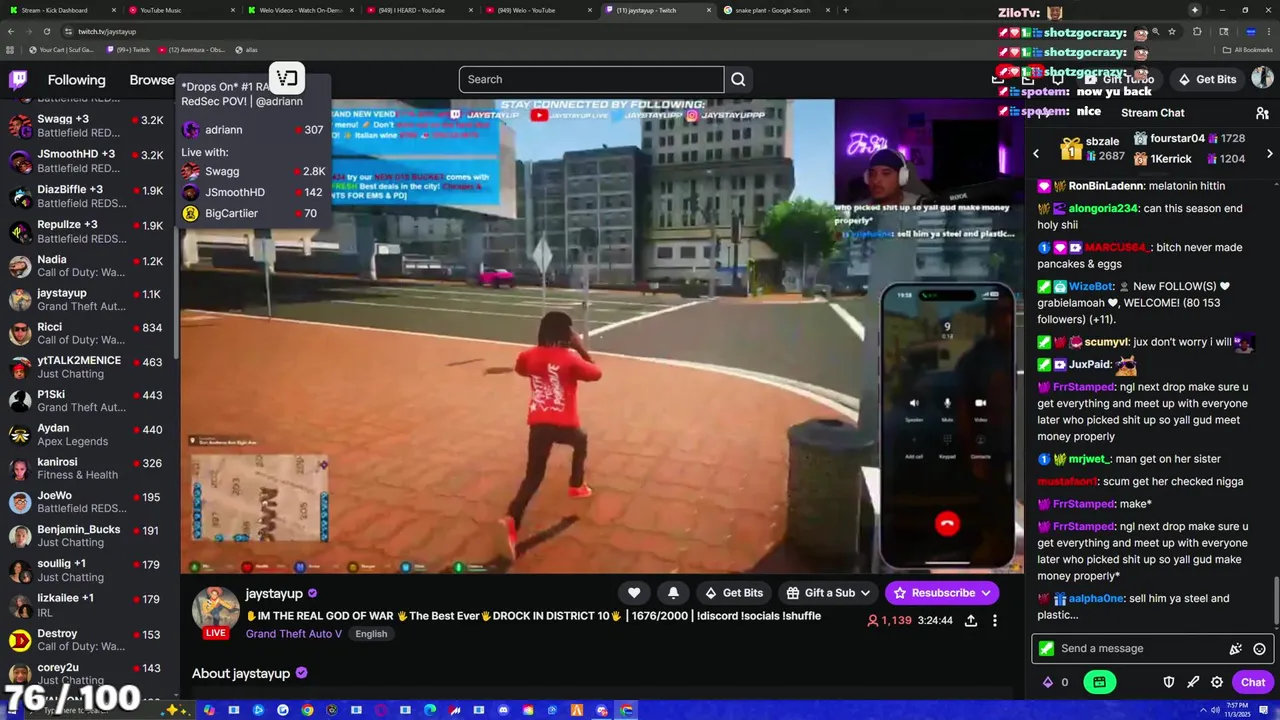
Task: Click the heart follow icon under the stream
Action: 634,593
